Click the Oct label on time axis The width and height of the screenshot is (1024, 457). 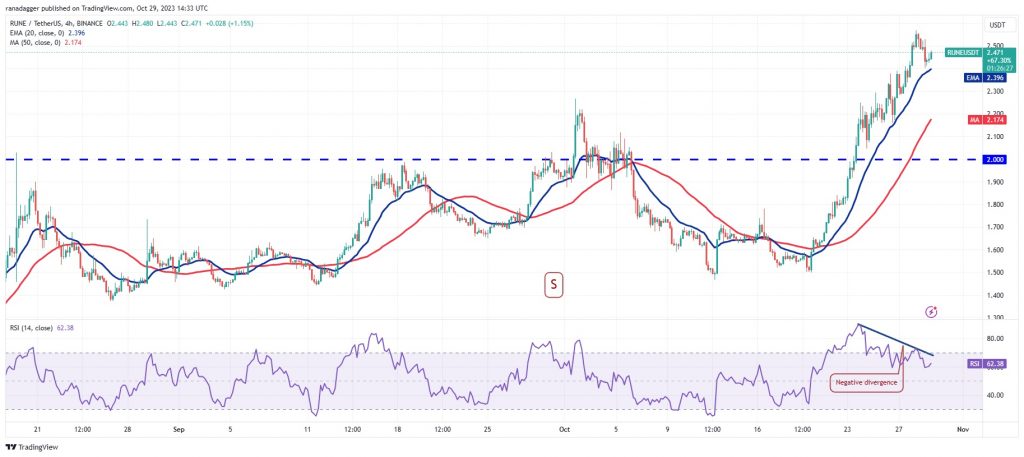[564, 430]
